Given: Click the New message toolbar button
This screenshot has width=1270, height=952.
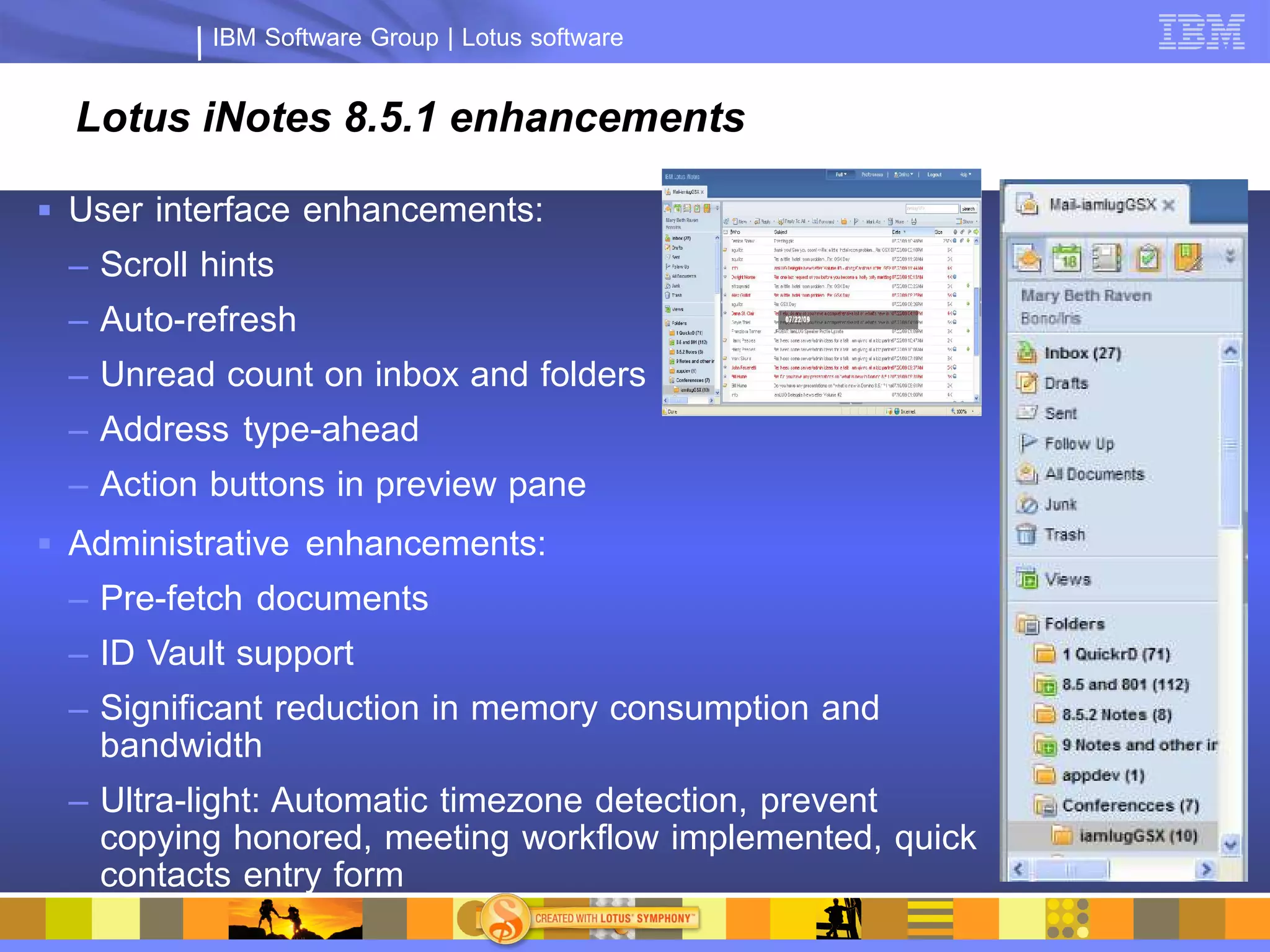Looking at the screenshot, I should [x=741, y=221].
